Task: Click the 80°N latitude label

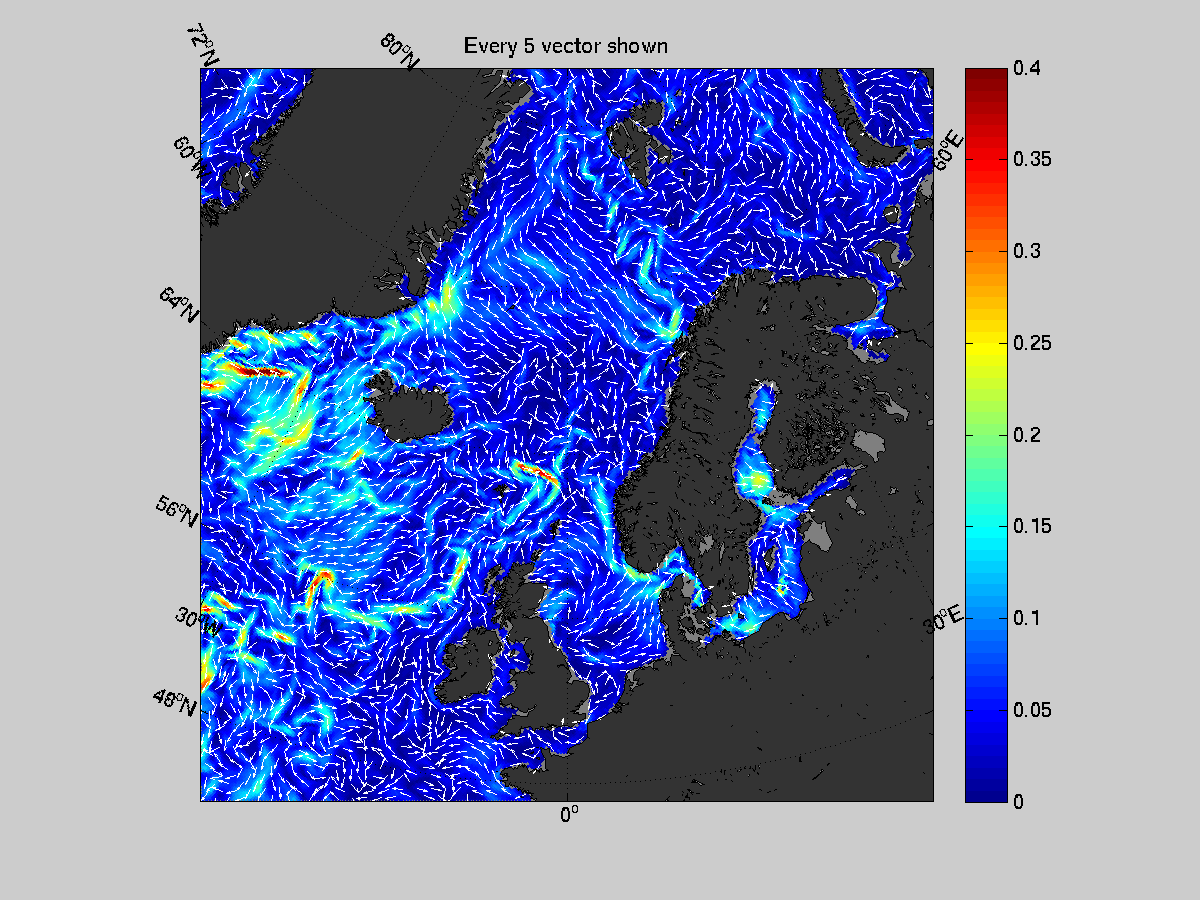Action: 399,51
